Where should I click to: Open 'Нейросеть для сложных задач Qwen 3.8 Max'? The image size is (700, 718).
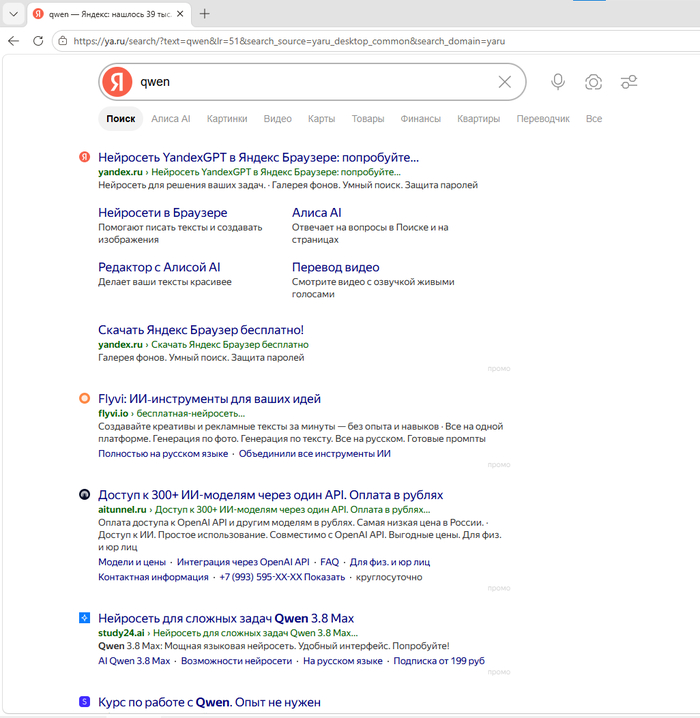click(226, 618)
